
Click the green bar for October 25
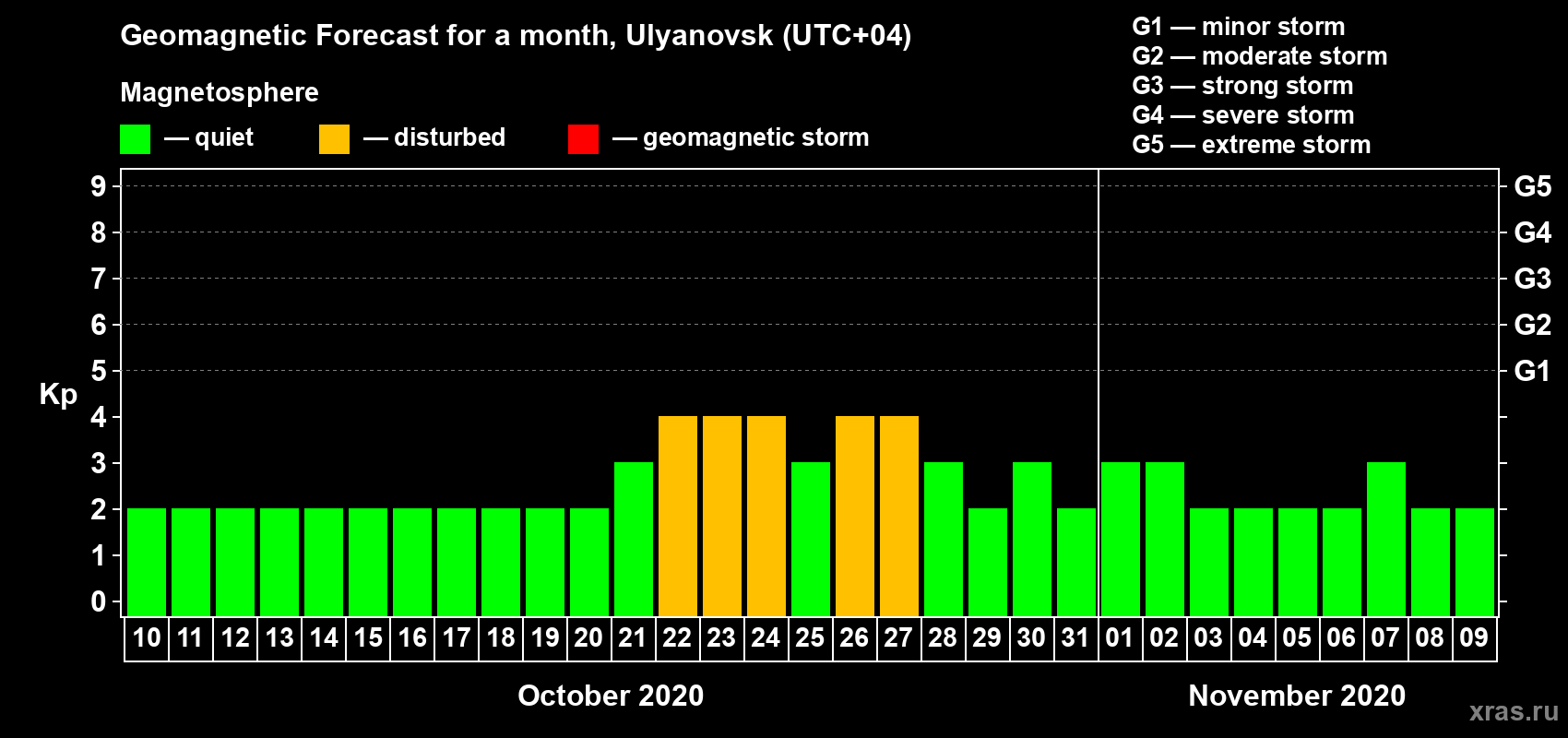(x=811, y=540)
